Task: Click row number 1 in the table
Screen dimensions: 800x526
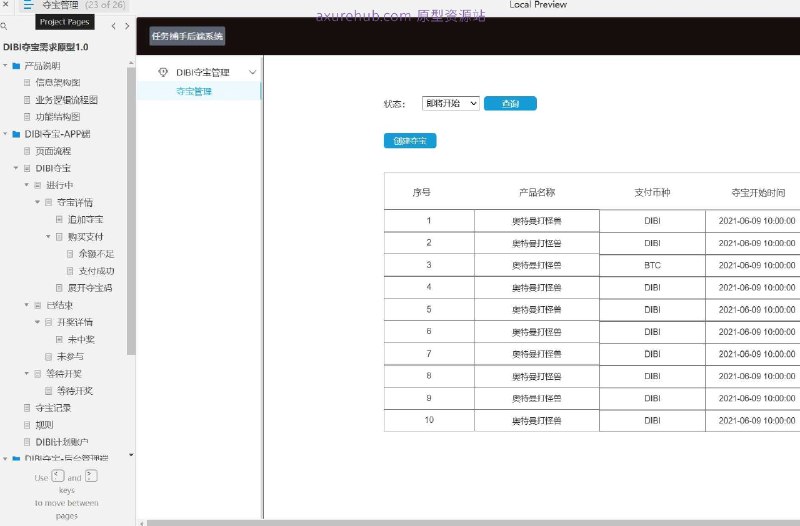Action: pyautogui.click(x=429, y=220)
